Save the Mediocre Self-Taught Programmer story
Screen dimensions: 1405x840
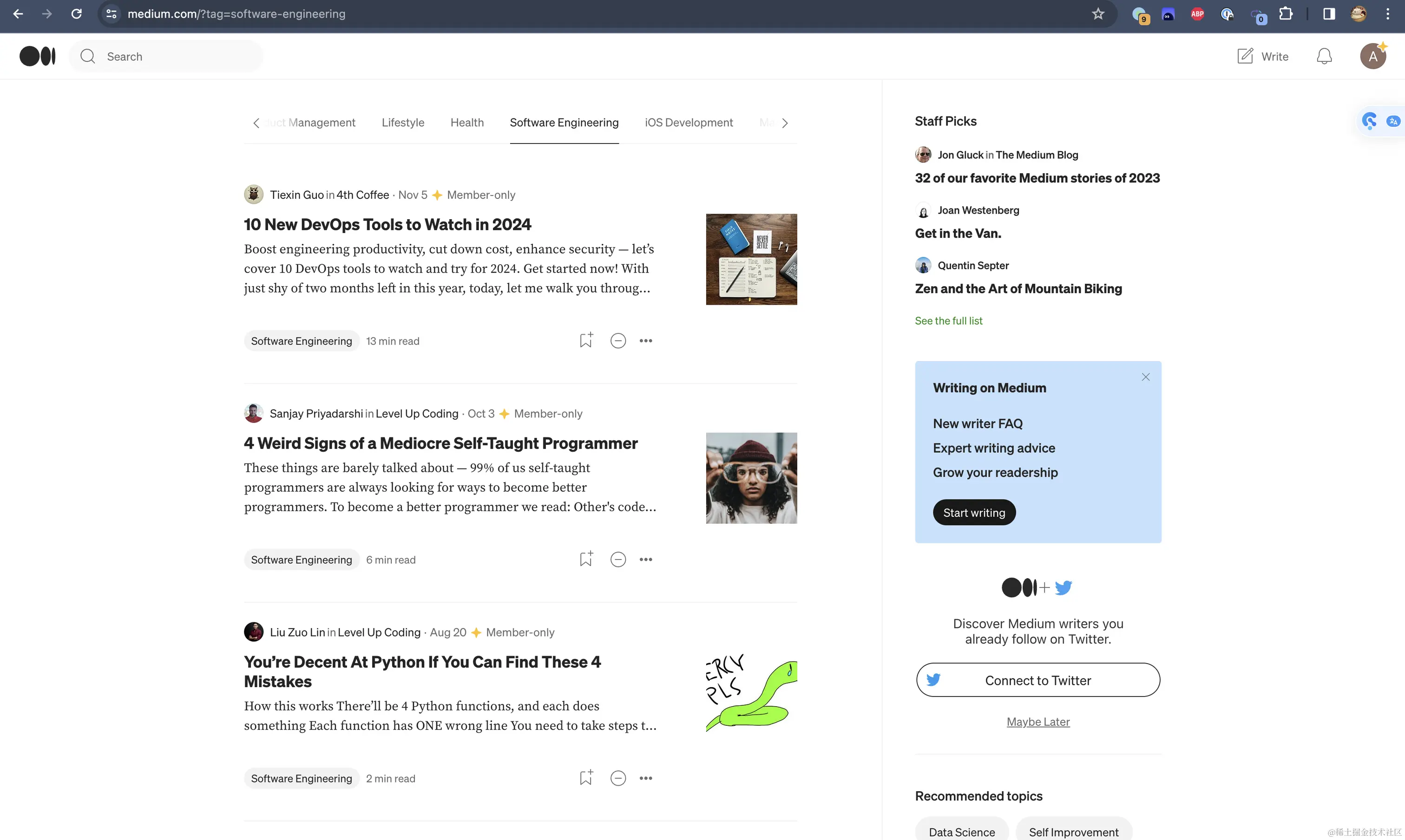(x=585, y=559)
